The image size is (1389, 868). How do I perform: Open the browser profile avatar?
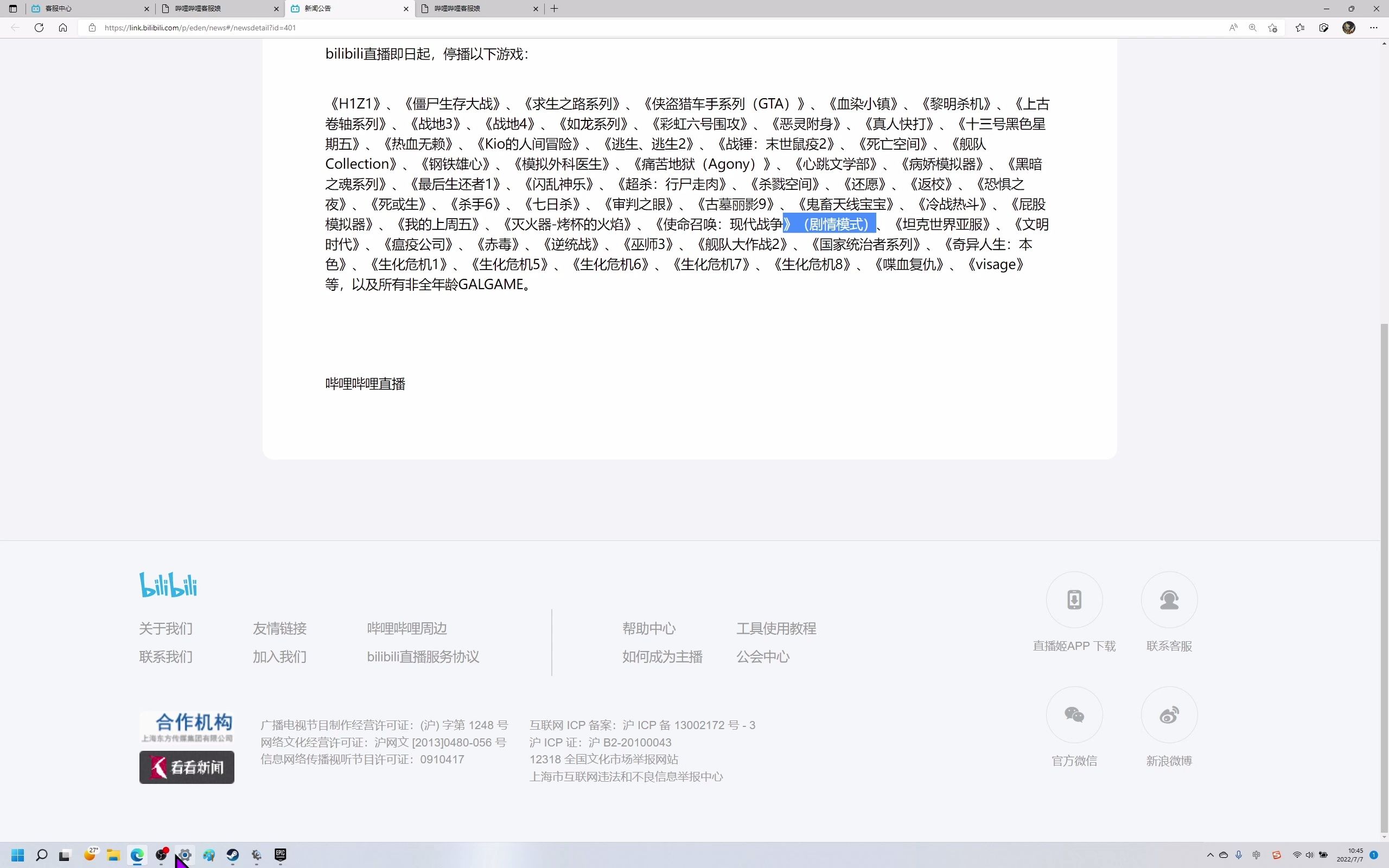tap(1349, 28)
